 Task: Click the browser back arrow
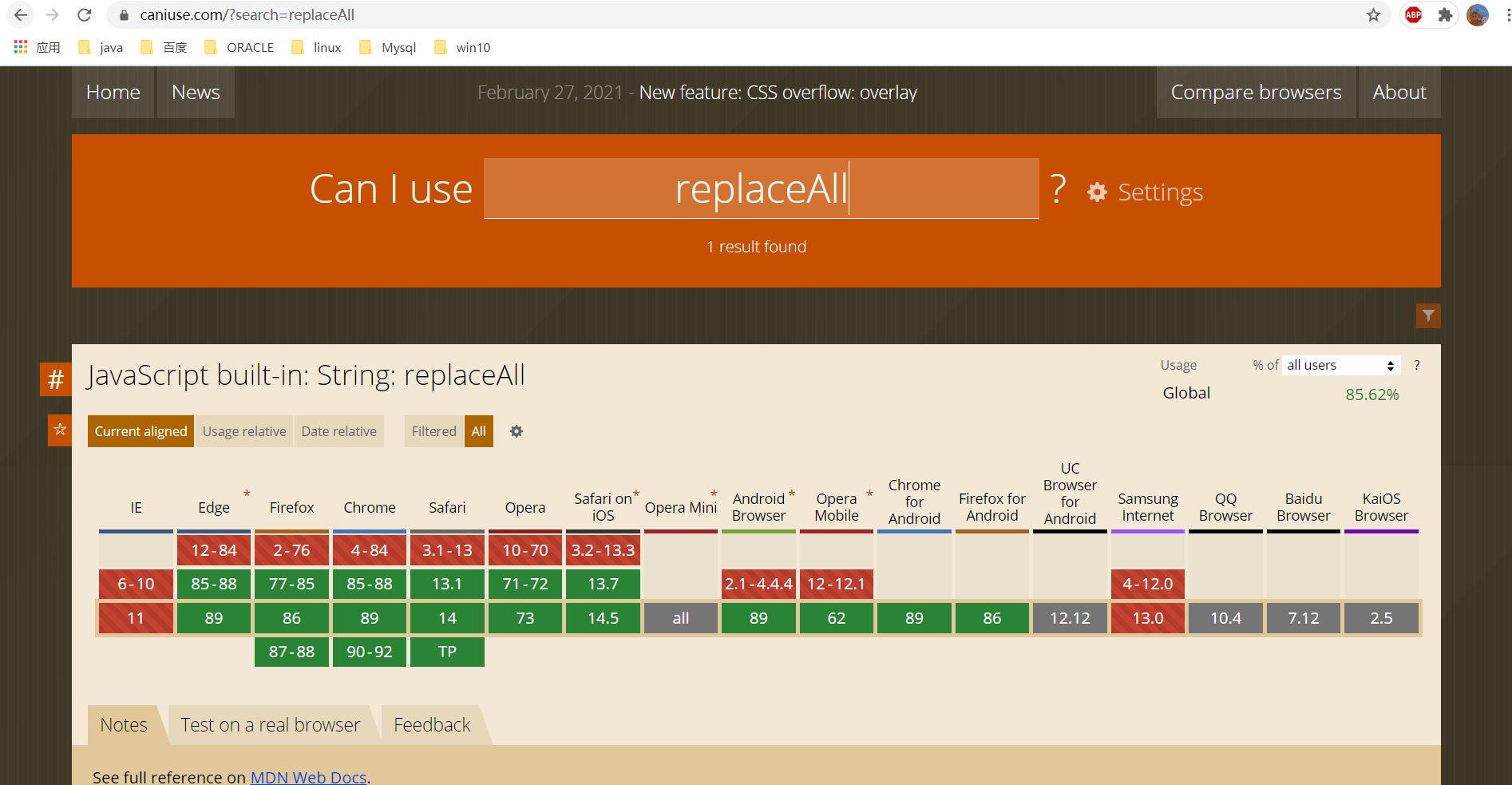coord(21,14)
